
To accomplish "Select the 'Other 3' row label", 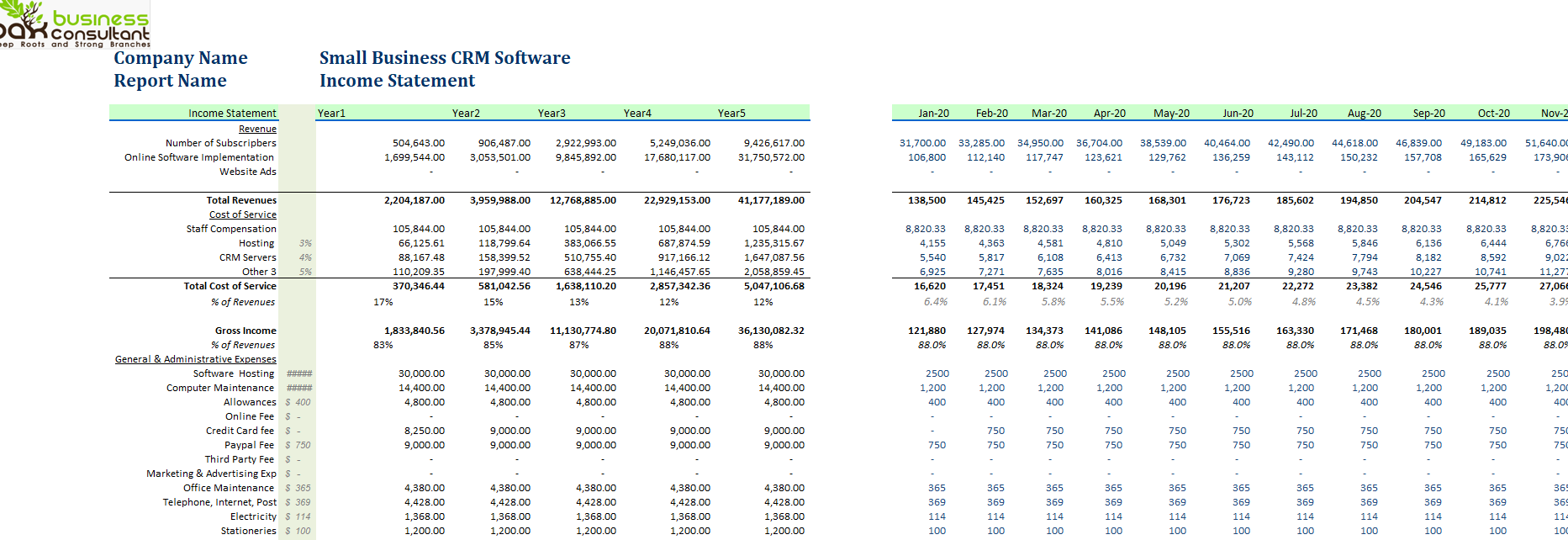I will [x=259, y=272].
